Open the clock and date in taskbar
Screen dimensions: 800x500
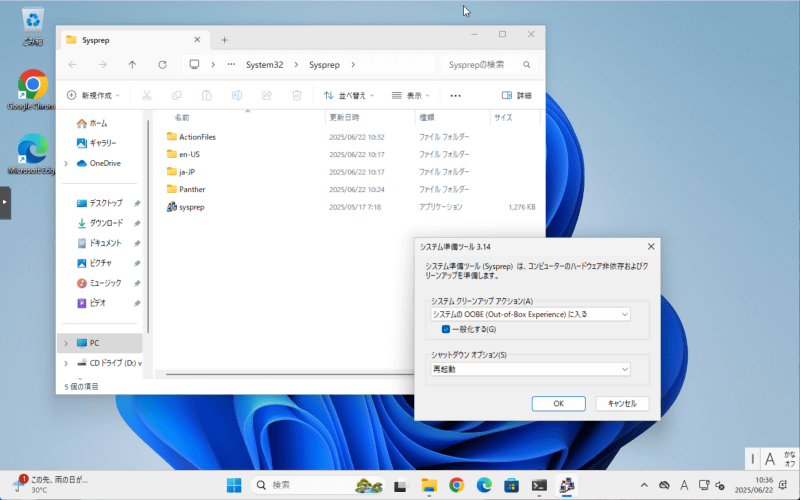tap(754, 485)
